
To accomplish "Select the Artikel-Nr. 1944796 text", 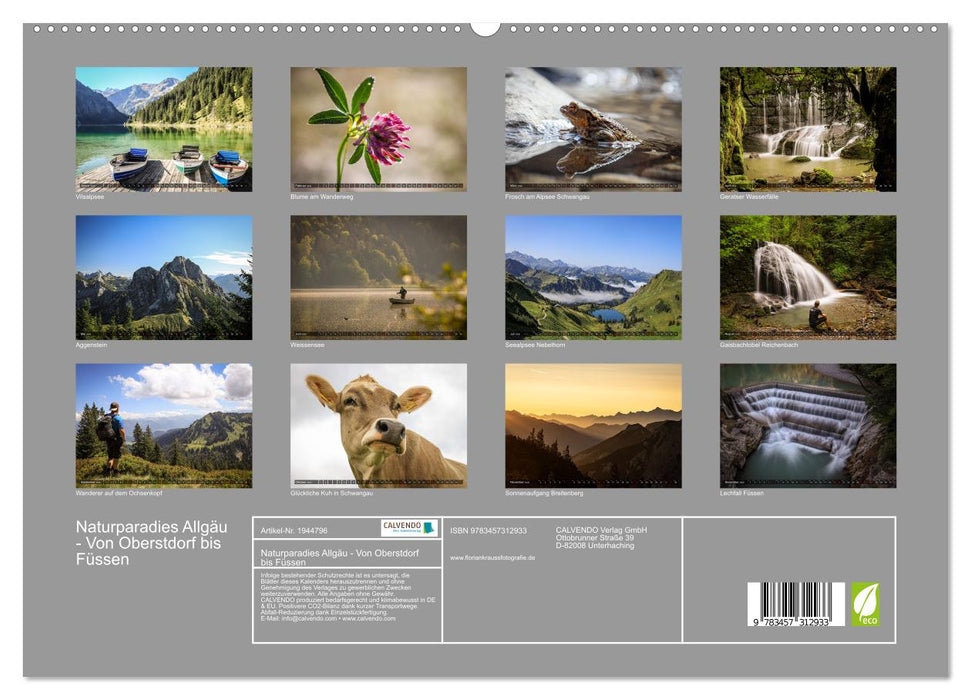I will (x=295, y=528).
